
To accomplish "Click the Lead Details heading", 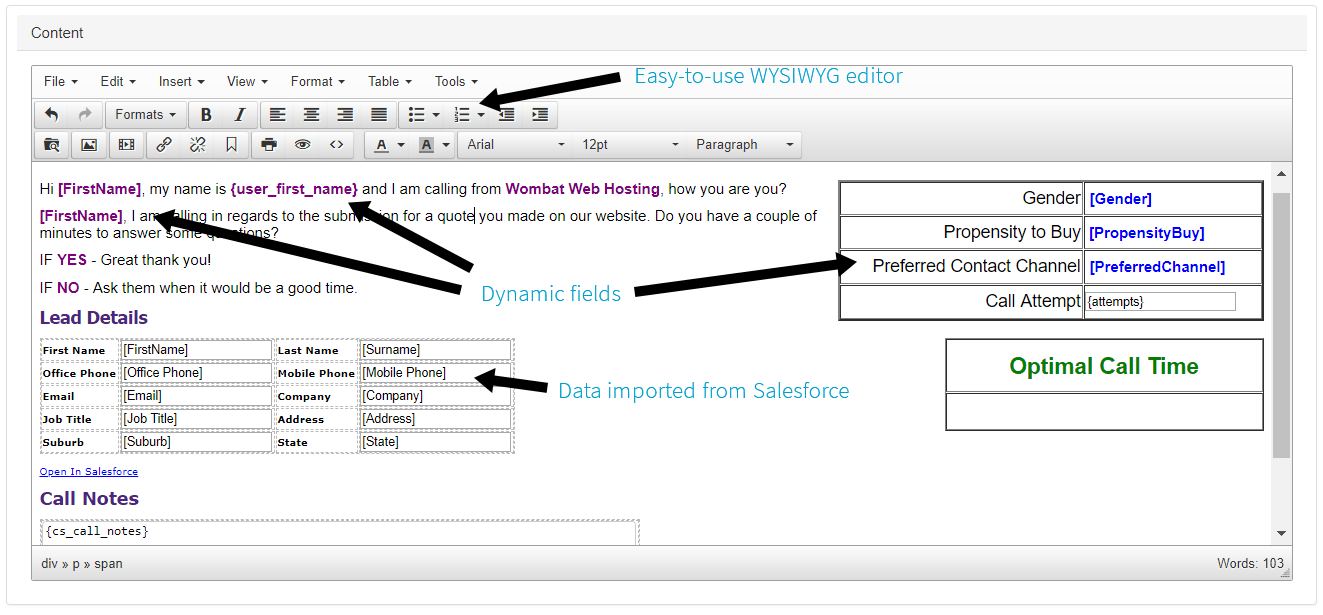I will click(94, 318).
